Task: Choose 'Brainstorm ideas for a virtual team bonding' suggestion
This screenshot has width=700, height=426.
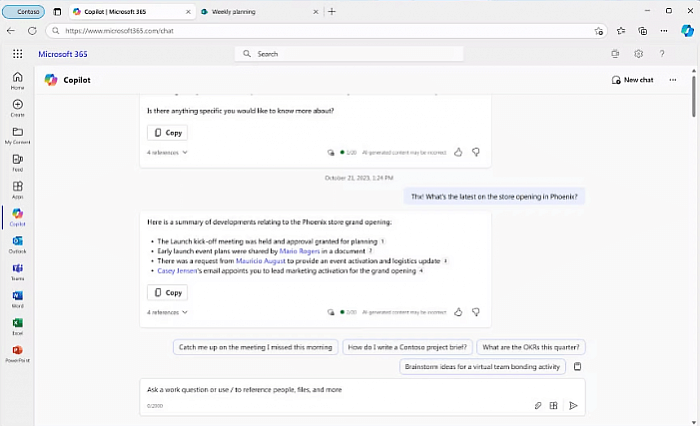Action: 482,367
